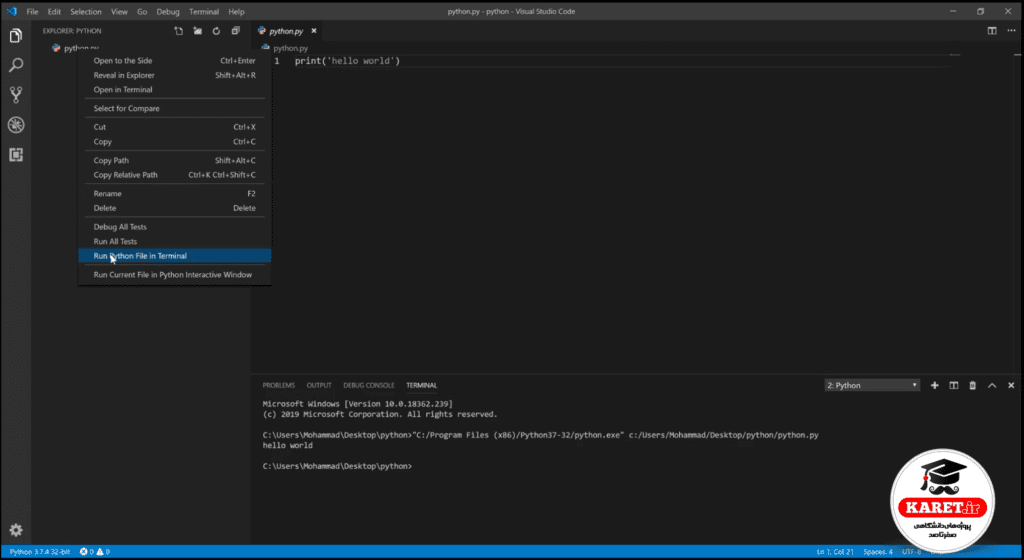
Task: Choose Run Current File in Python Interactive Window
Action: 174,275
